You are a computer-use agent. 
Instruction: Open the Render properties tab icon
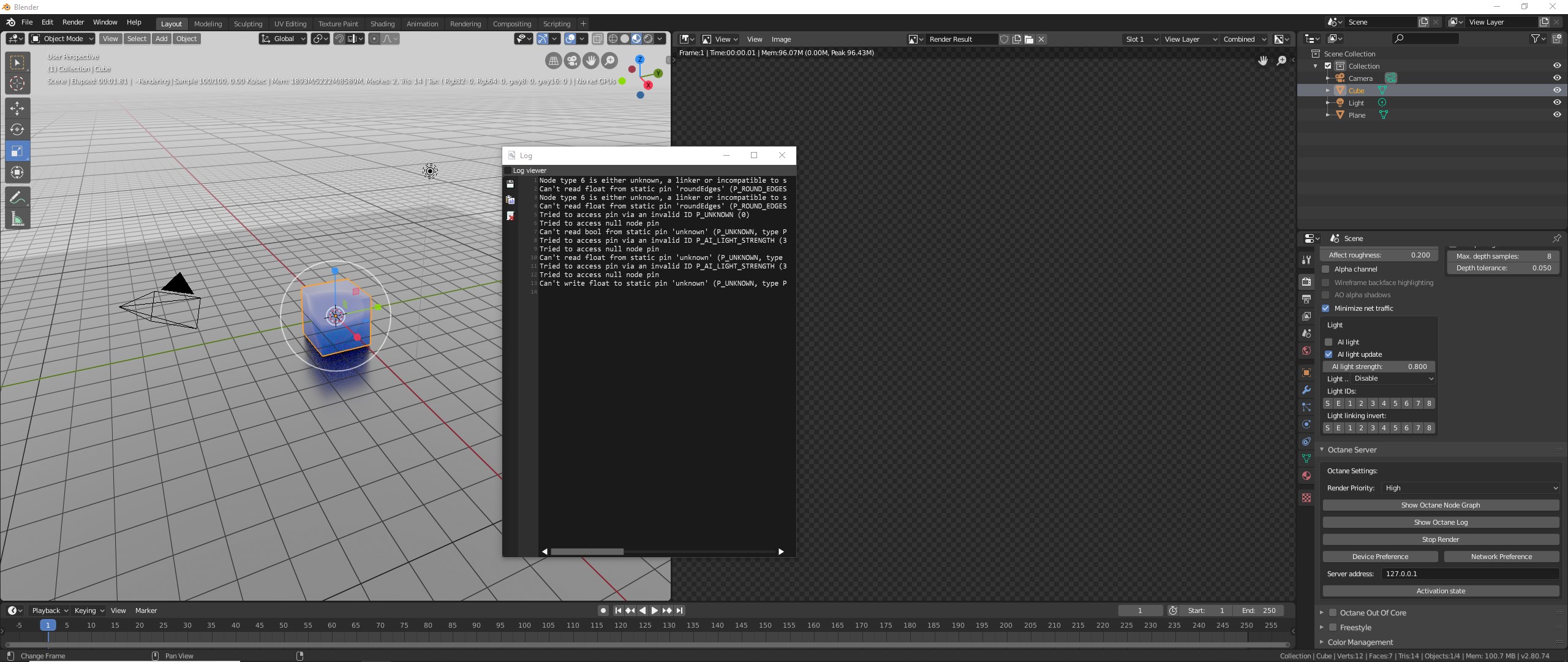1306,281
